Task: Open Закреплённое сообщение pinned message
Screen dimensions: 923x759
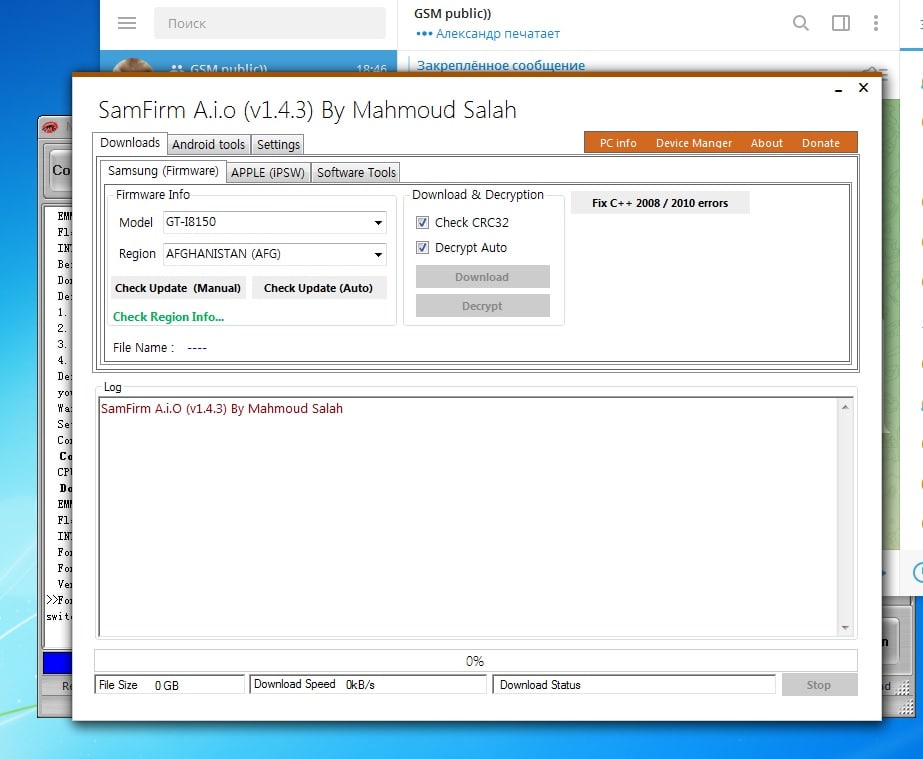Action: 501,65
